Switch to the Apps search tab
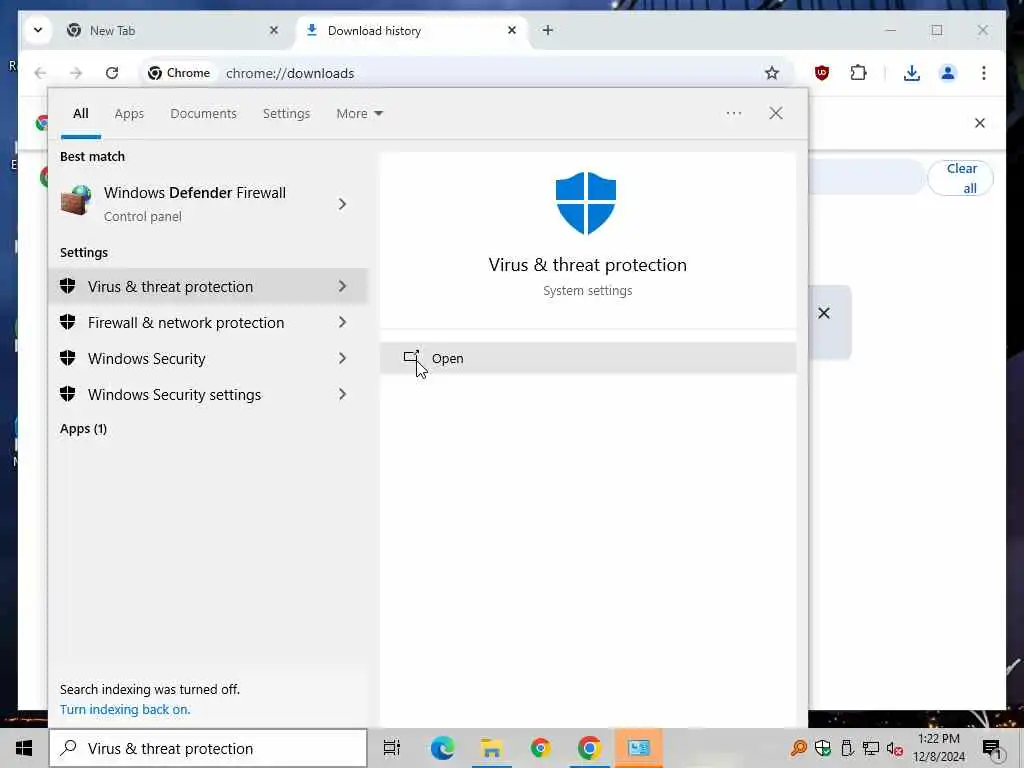Screen dimensions: 1024x768 [129, 114]
